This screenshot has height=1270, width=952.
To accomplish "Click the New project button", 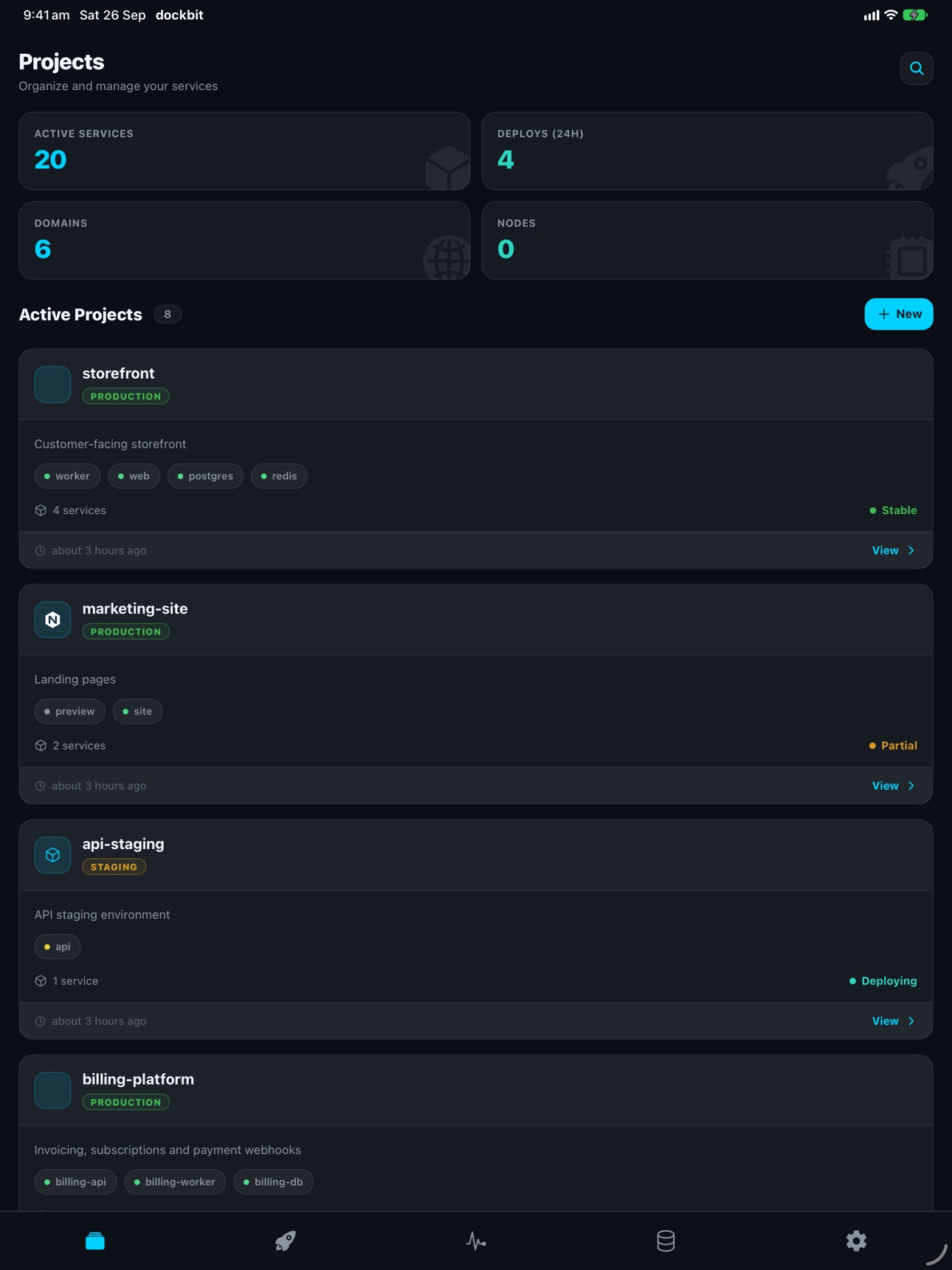I will coord(899,314).
